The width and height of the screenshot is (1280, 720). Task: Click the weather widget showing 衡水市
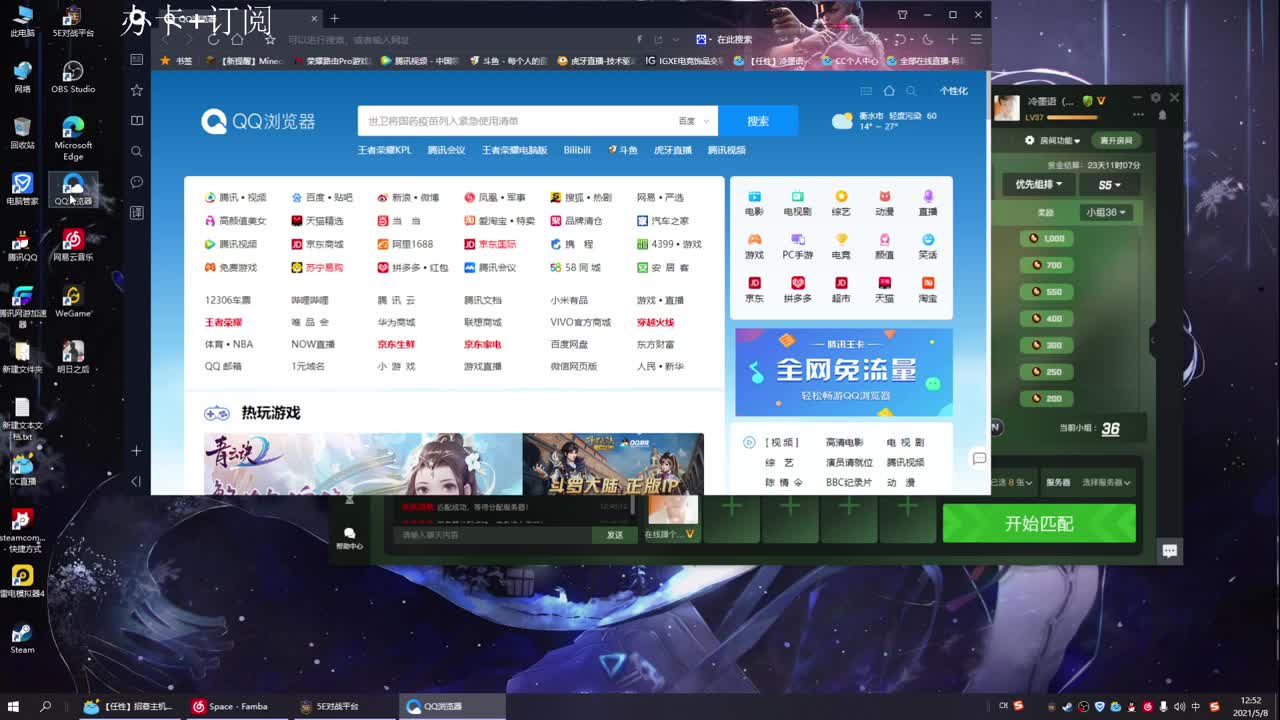click(x=884, y=121)
